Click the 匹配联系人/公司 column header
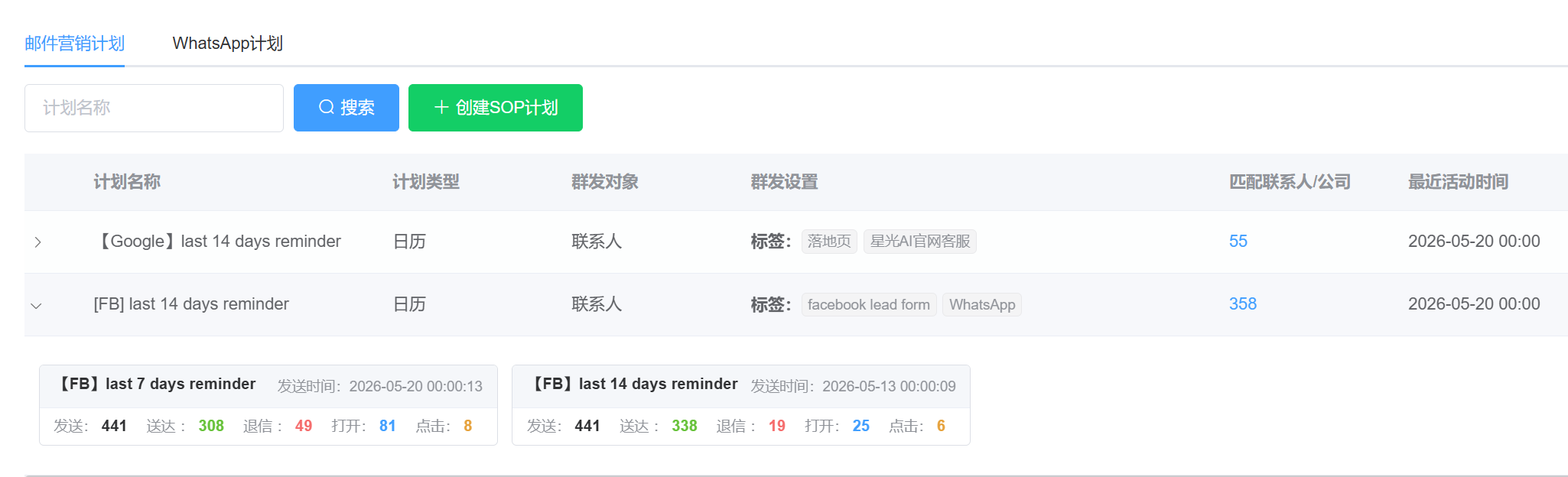 (x=1290, y=182)
